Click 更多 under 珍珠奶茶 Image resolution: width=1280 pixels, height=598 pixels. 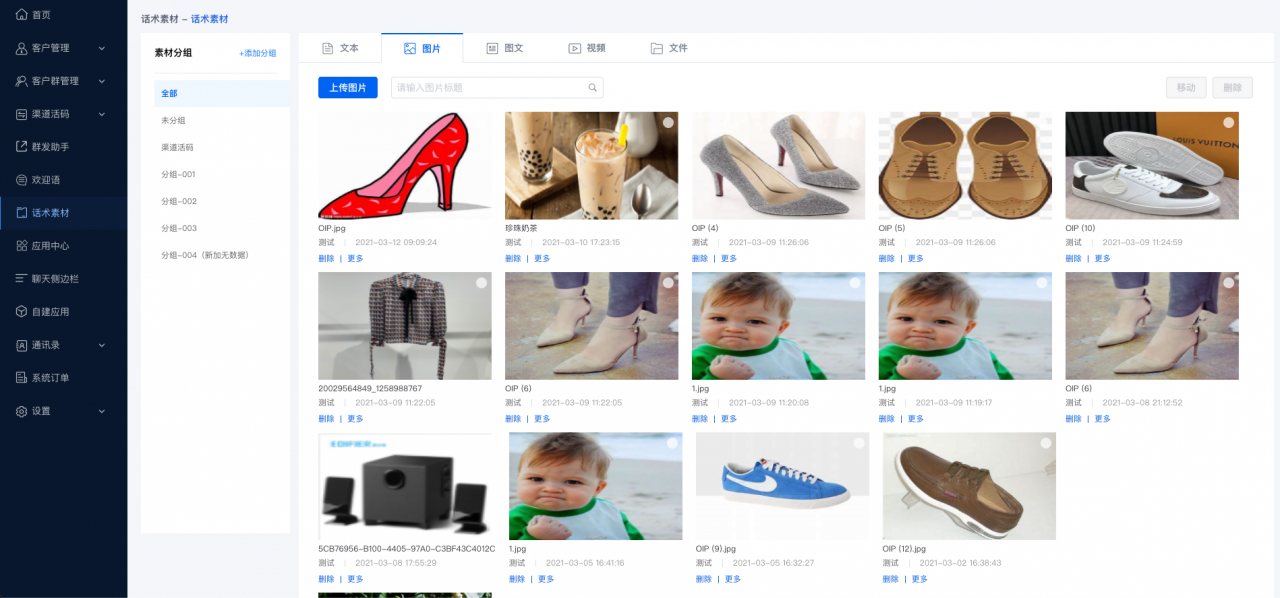tap(542, 258)
